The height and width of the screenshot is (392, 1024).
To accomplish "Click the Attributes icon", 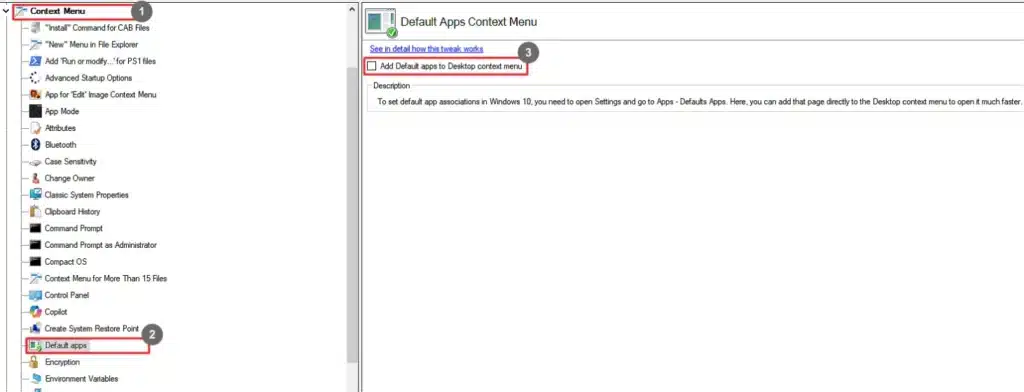I will tap(35, 128).
